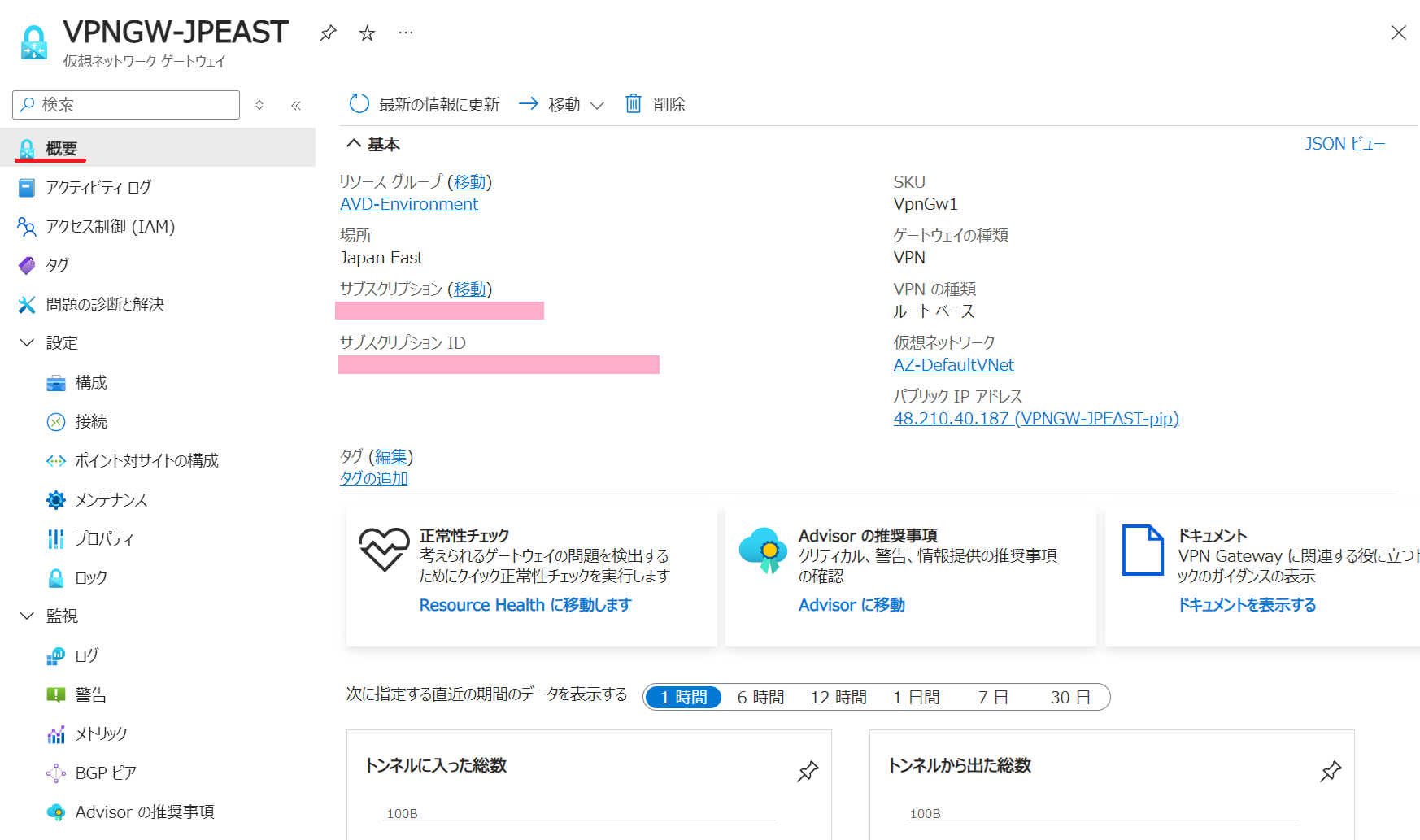The width and height of the screenshot is (1420, 840).
Task: Pin the トンネルから出た総数 chart
Action: pos(1331,771)
